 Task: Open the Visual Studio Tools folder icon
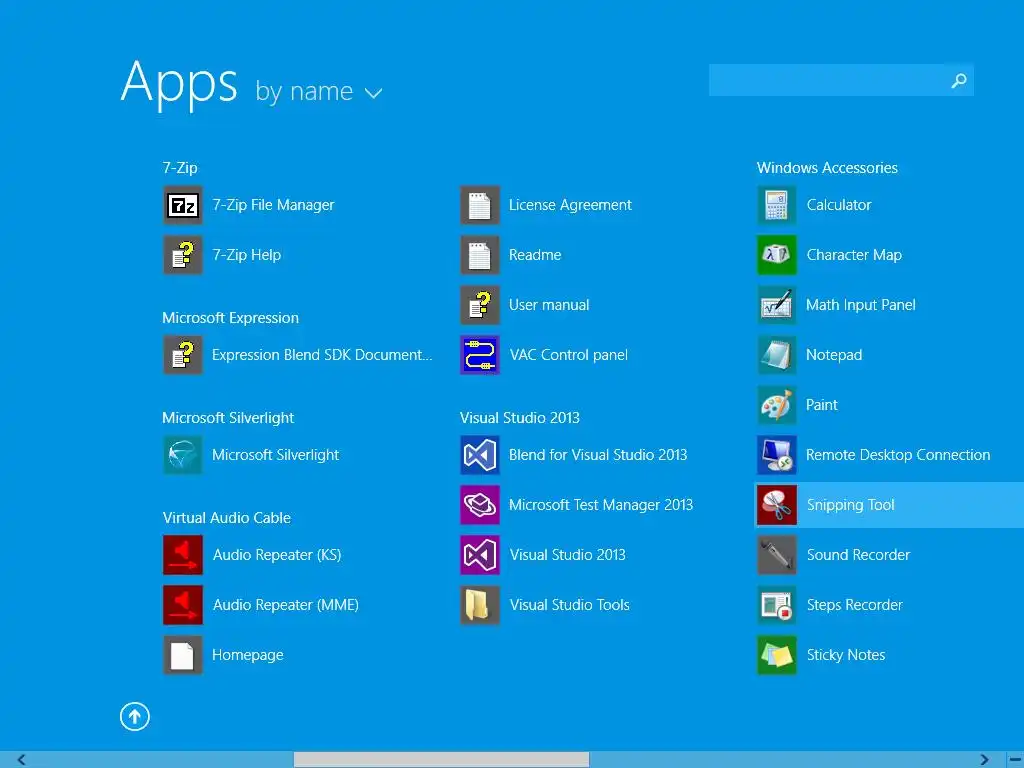coord(479,605)
